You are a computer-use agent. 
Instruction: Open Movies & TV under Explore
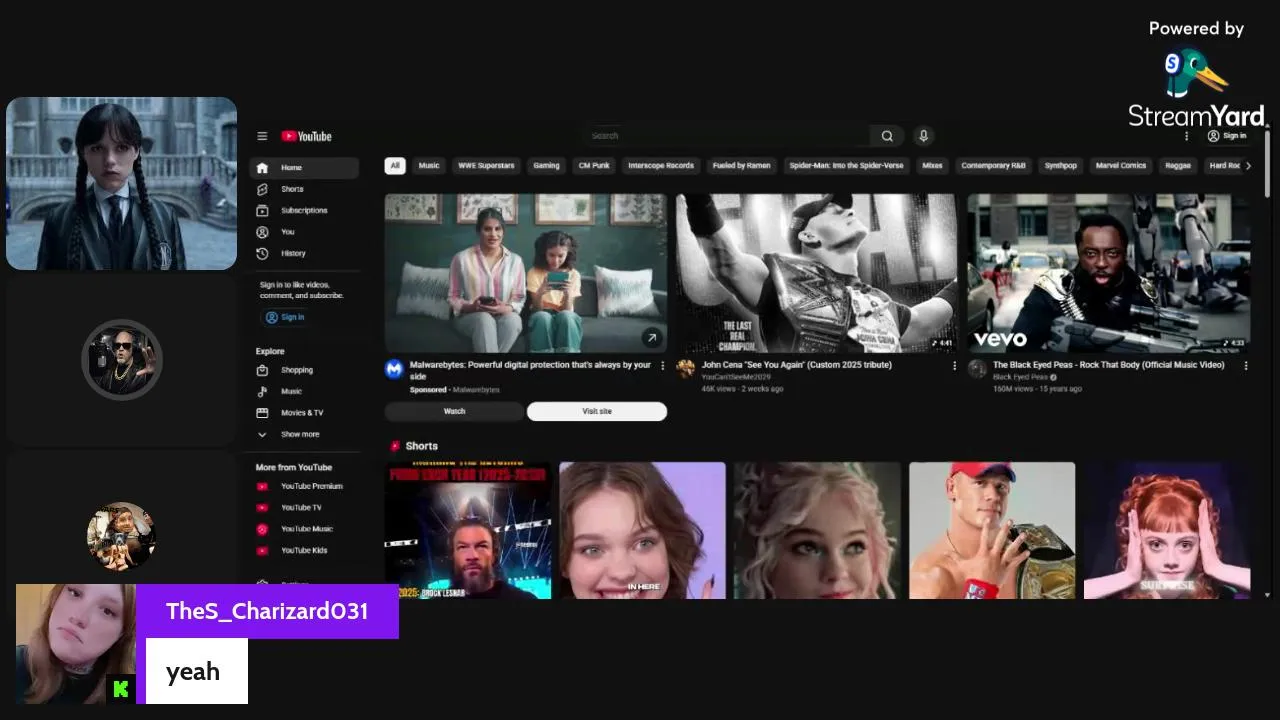(304, 412)
